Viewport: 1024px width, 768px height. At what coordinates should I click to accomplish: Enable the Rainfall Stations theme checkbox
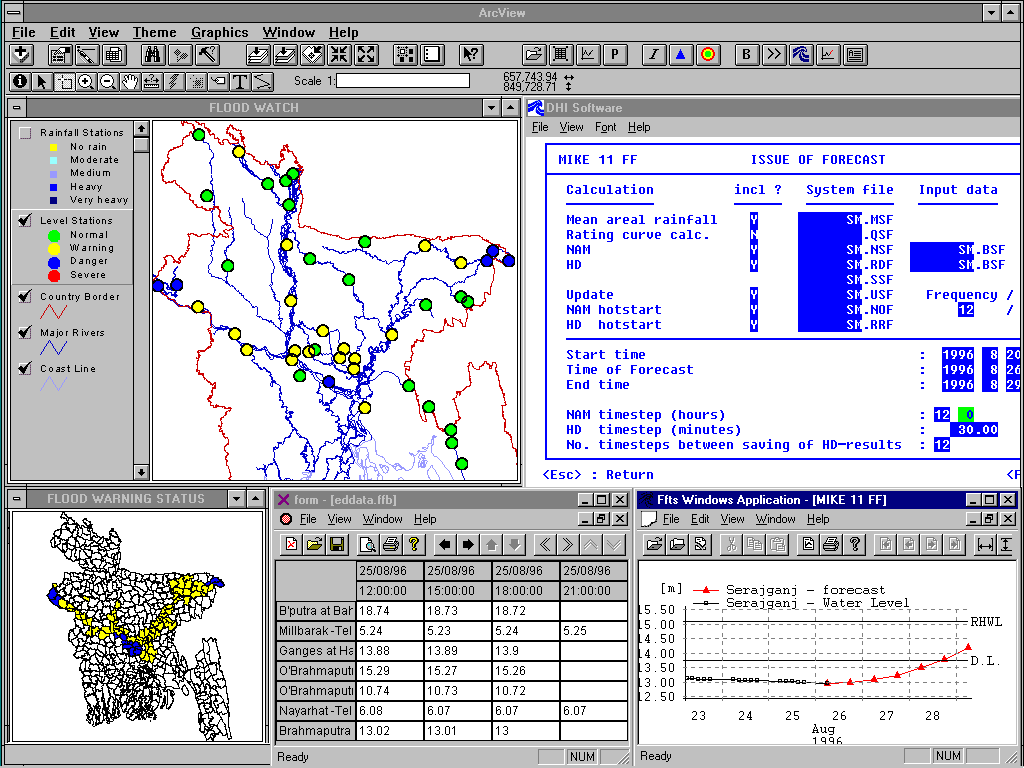tap(25, 133)
